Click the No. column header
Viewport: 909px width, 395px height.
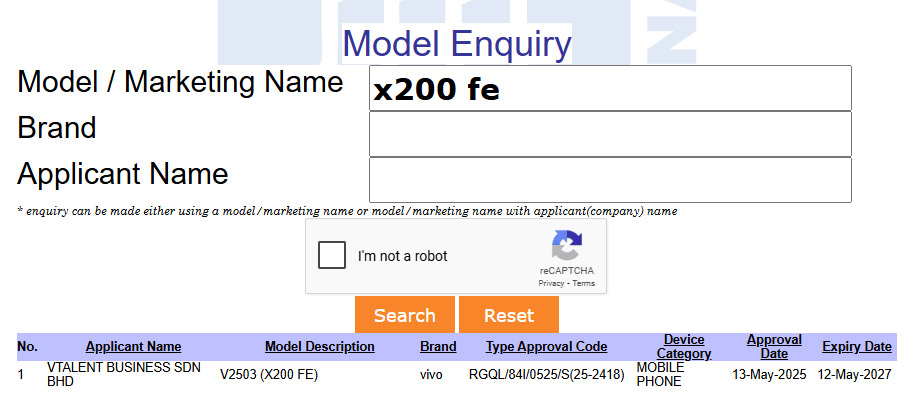27,347
